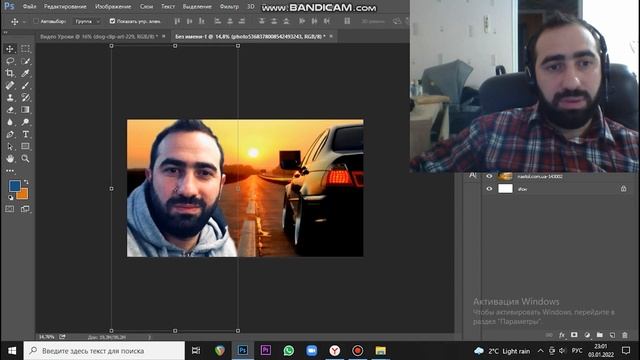Viewport: 640px width, 360px height.
Task: Select the Pen tool
Action: point(10,134)
